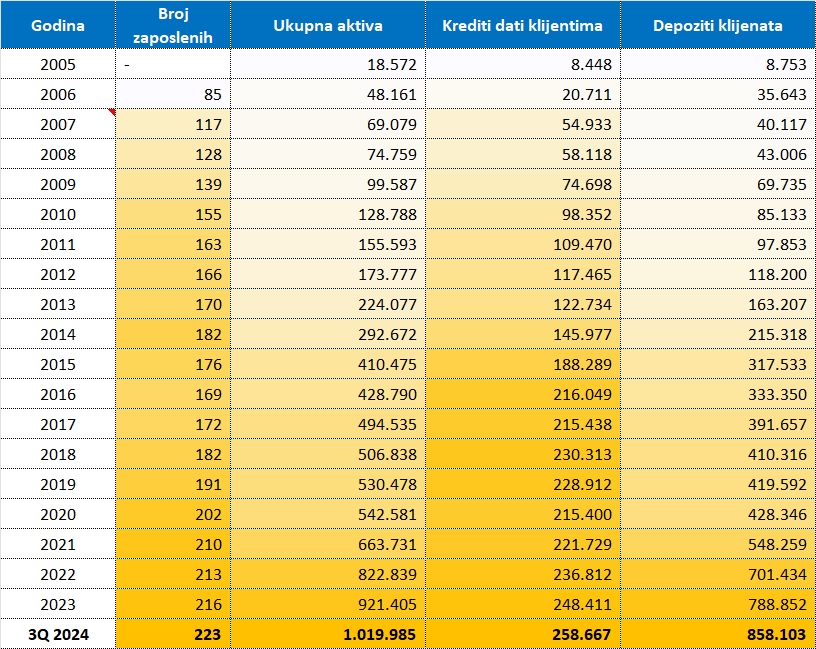Click the 2010 employees cell showing 155
This screenshot has width=816, height=649.
click(207, 215)
